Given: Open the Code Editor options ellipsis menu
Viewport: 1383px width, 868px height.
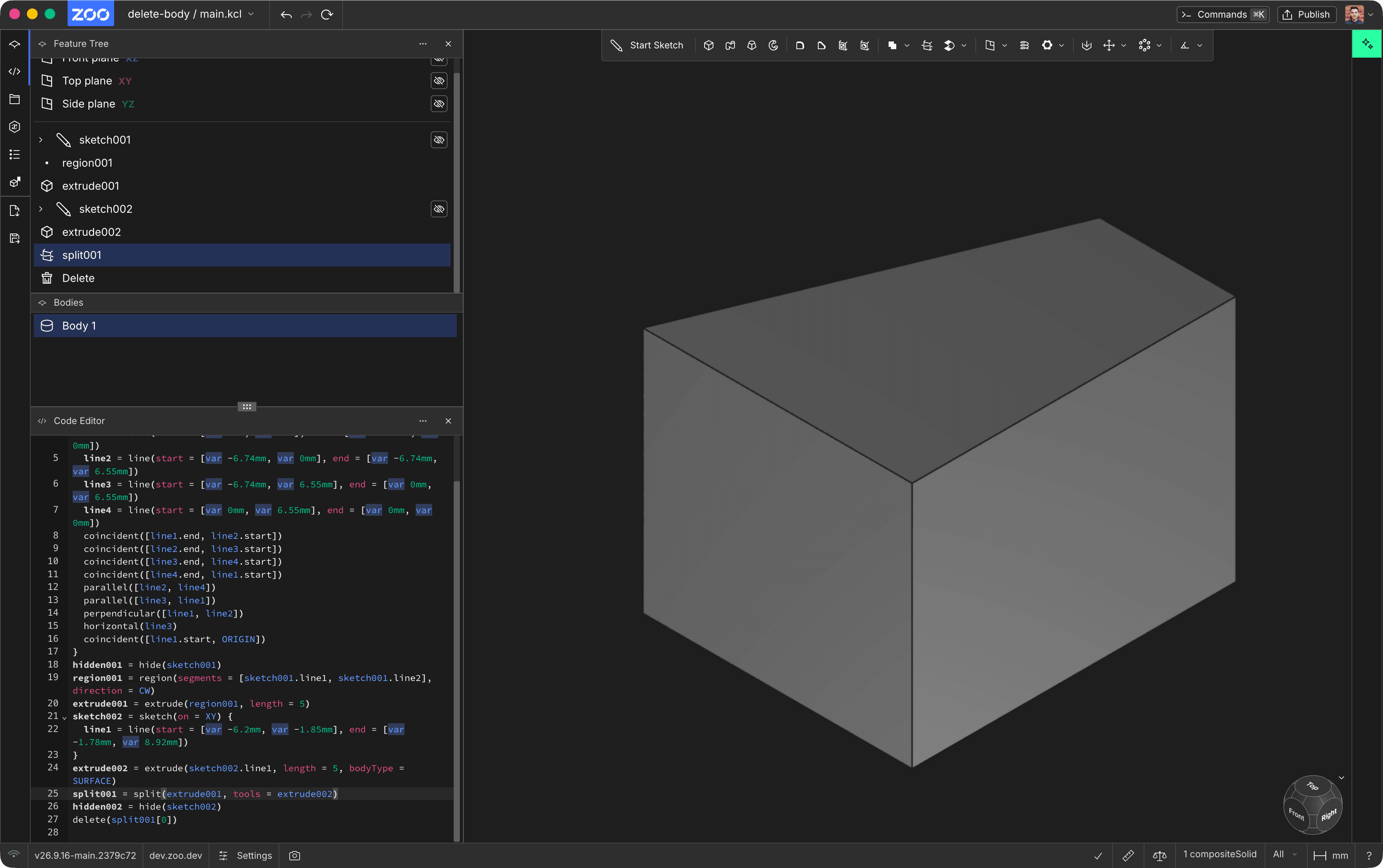Looking at the screenshot, I should pos(423,421).
